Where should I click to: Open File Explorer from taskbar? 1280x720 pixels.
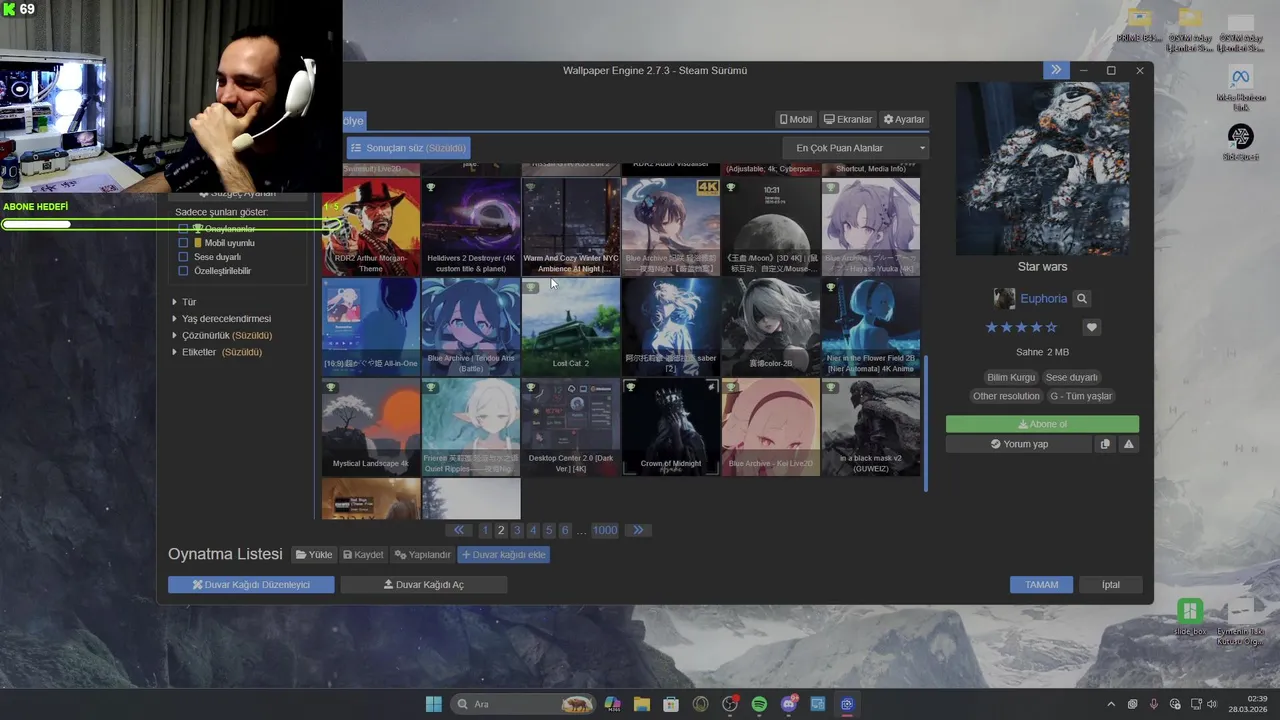point(641,704)
